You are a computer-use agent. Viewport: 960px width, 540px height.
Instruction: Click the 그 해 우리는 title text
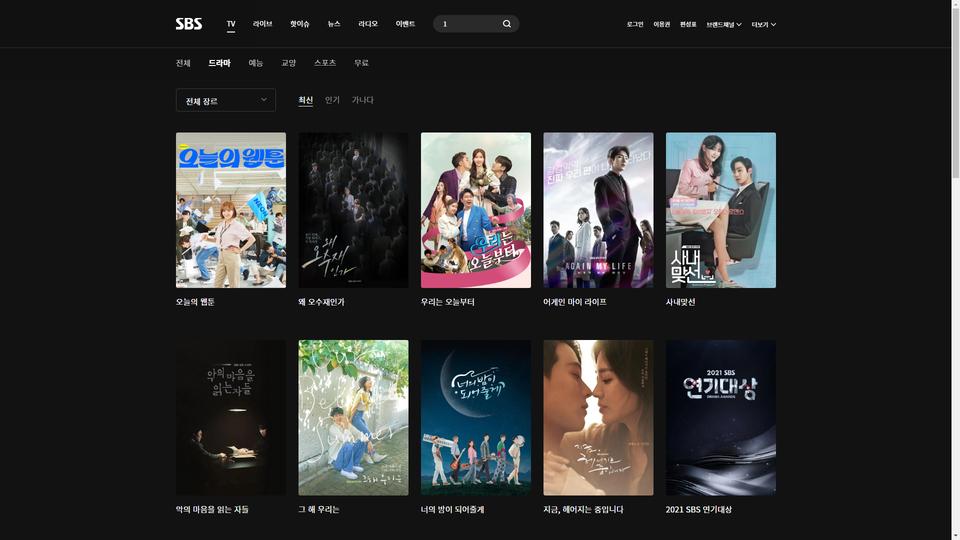tap(318, 509)
